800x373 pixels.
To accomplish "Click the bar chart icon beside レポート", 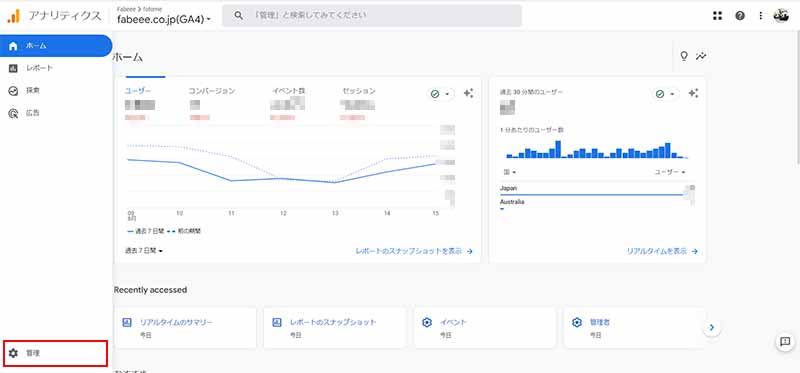I will 13,68.
